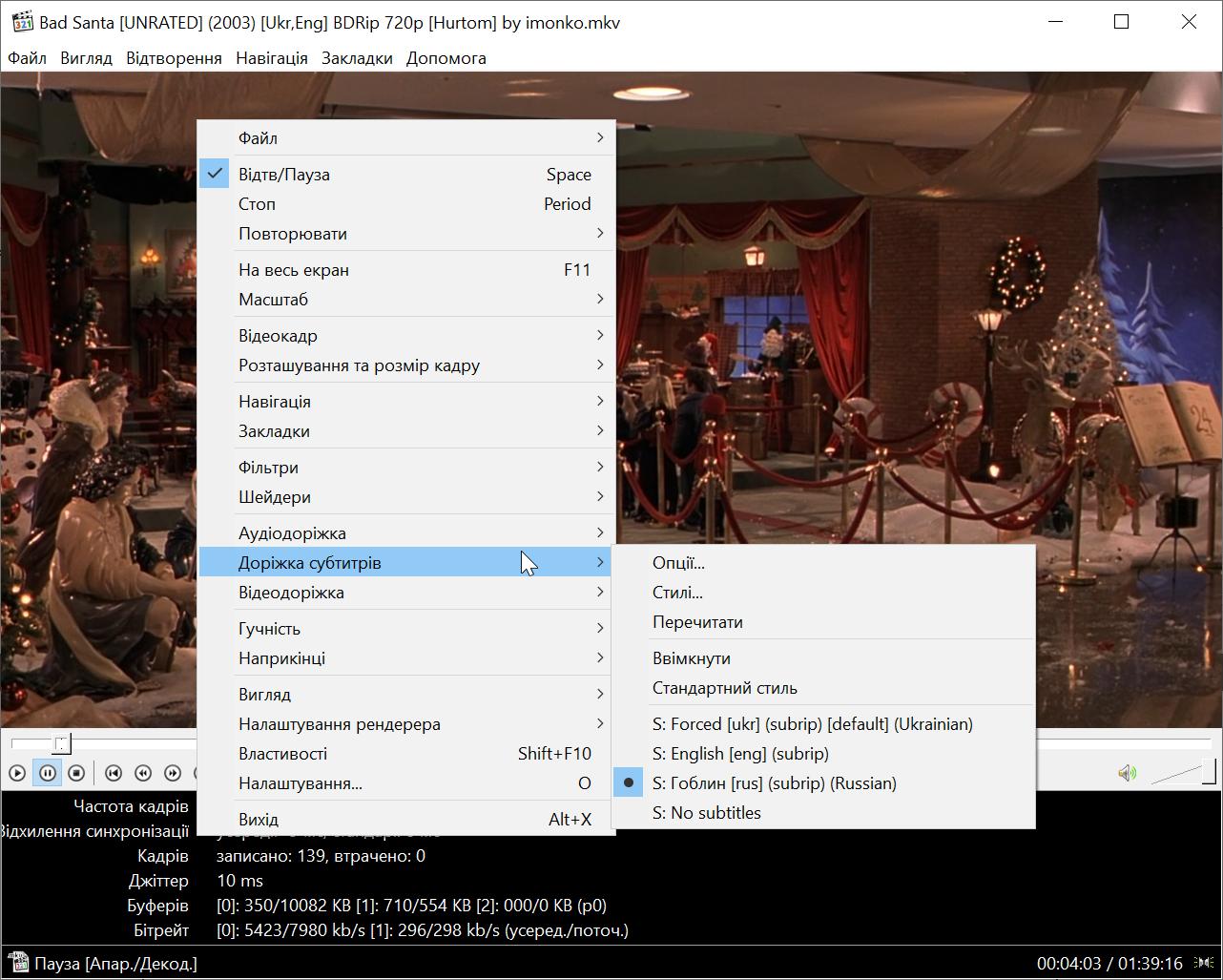
Task: Expand the Наприкінці submenu
Action: pos(406,658)
